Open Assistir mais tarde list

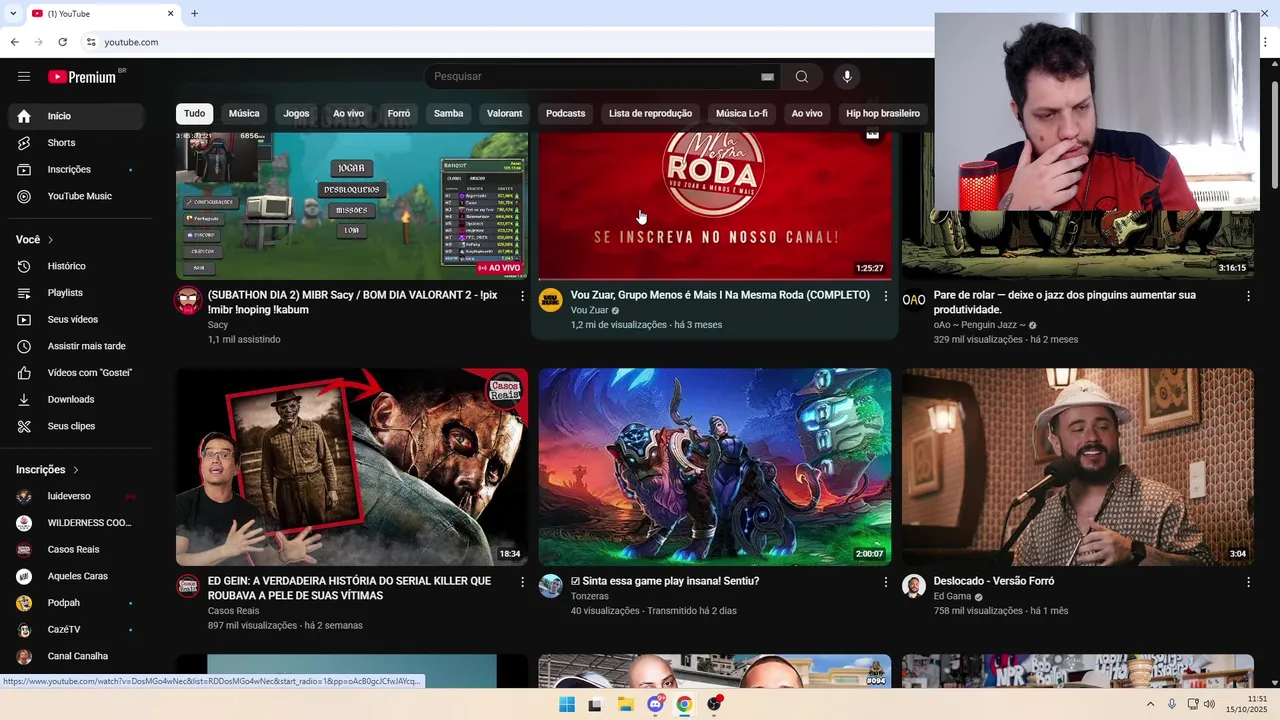[x=76, y=346]
